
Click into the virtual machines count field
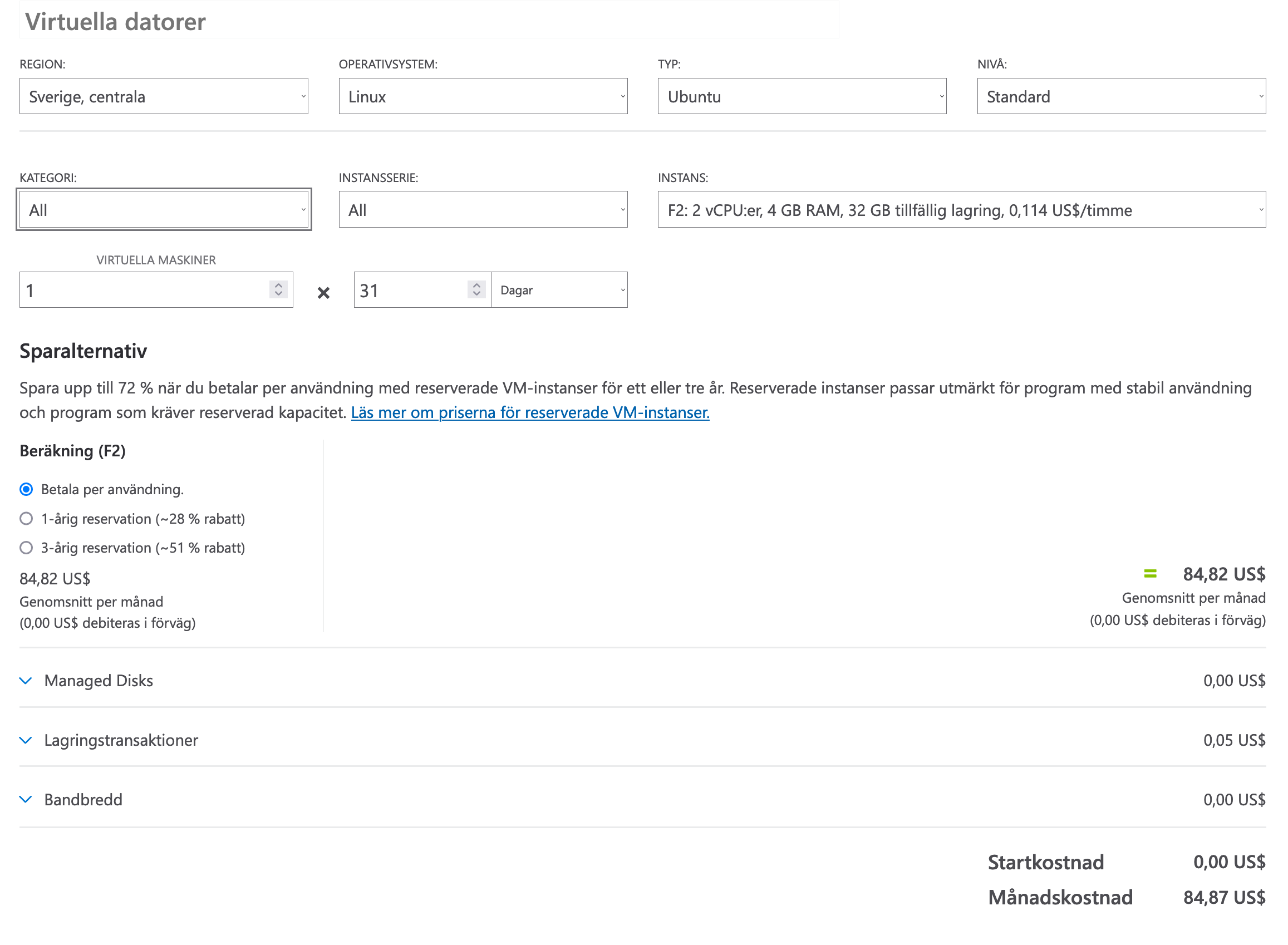click(x=143, y=290)
